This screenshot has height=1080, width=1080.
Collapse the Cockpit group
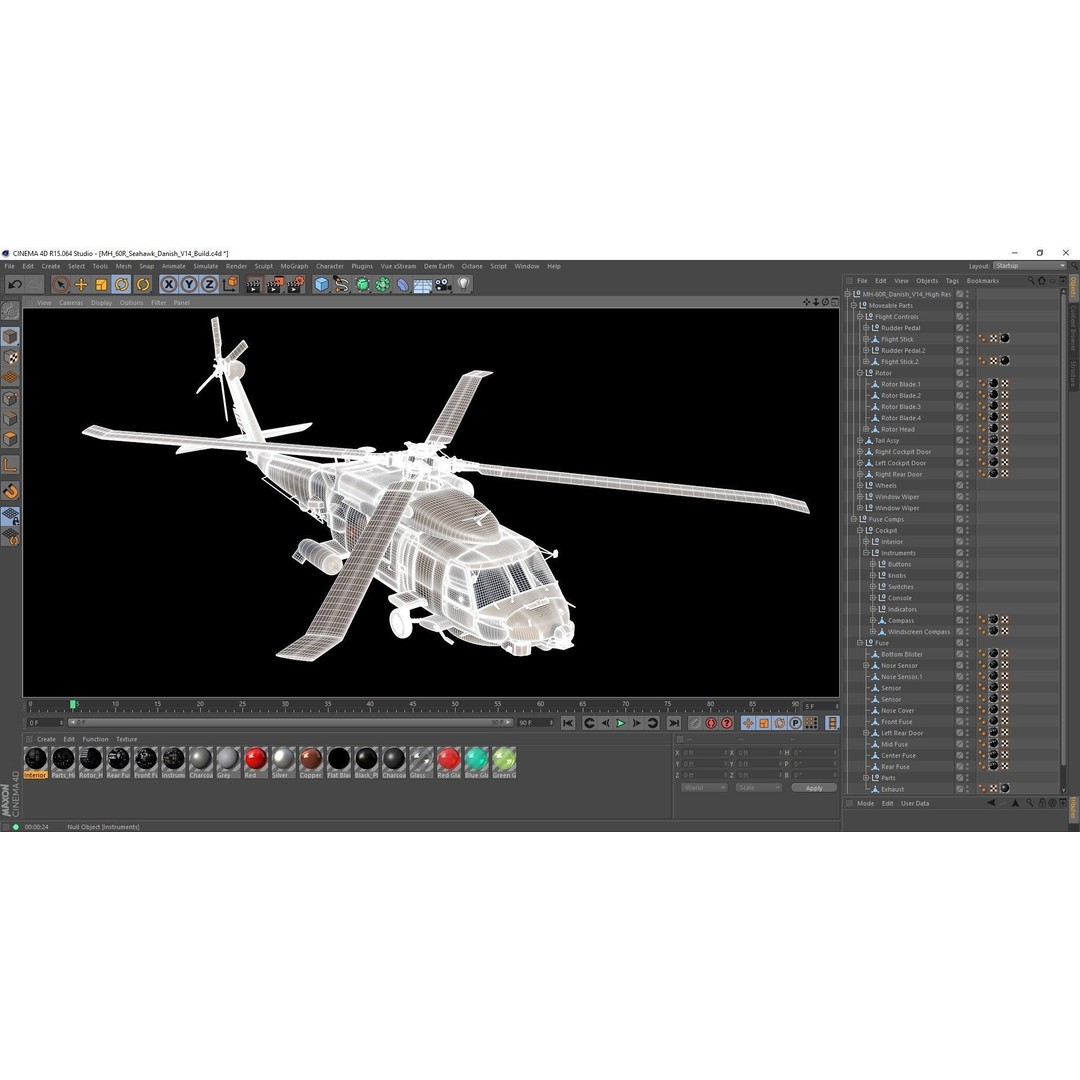coord(860,530)
